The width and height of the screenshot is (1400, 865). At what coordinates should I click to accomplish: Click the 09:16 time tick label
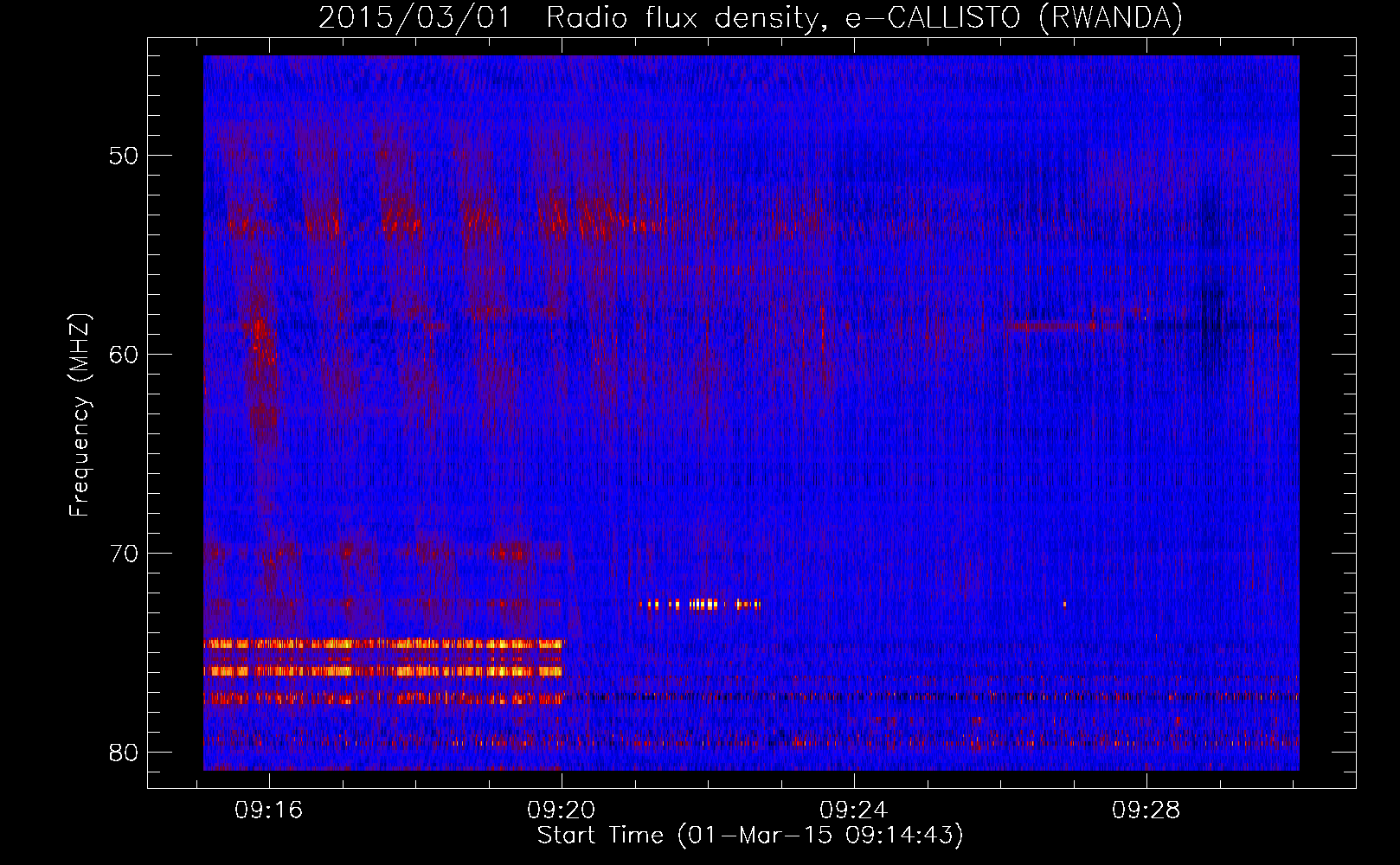pyautogui.click(x=268, y=811)
